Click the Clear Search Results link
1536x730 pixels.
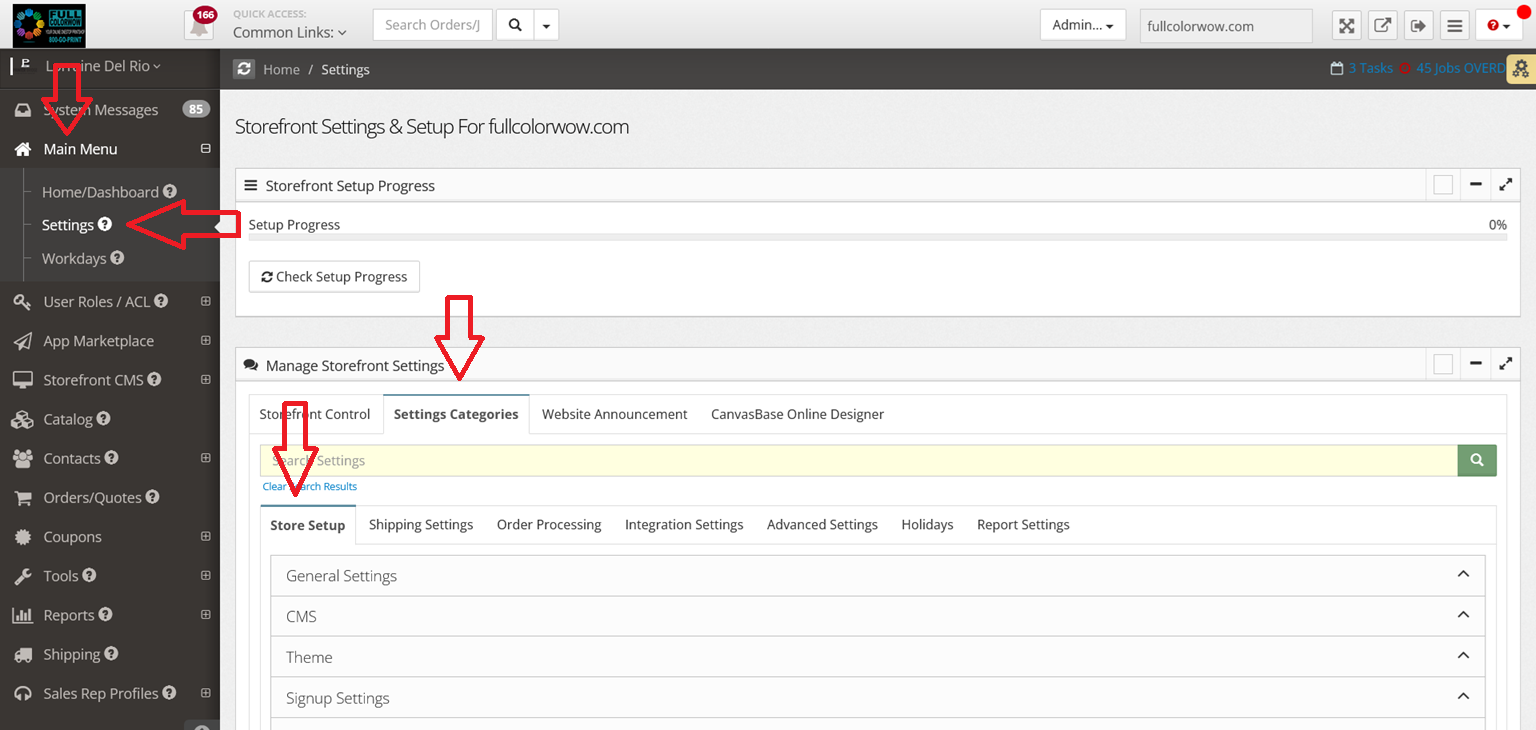[x=309, y=486]
